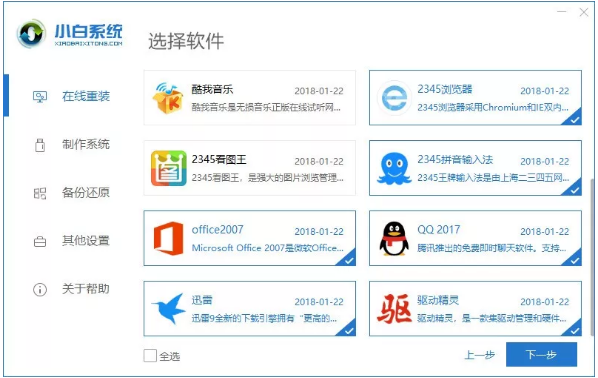
Task: Click the 2345拼音输入法 octopus icon
Action: coord(394,168)
